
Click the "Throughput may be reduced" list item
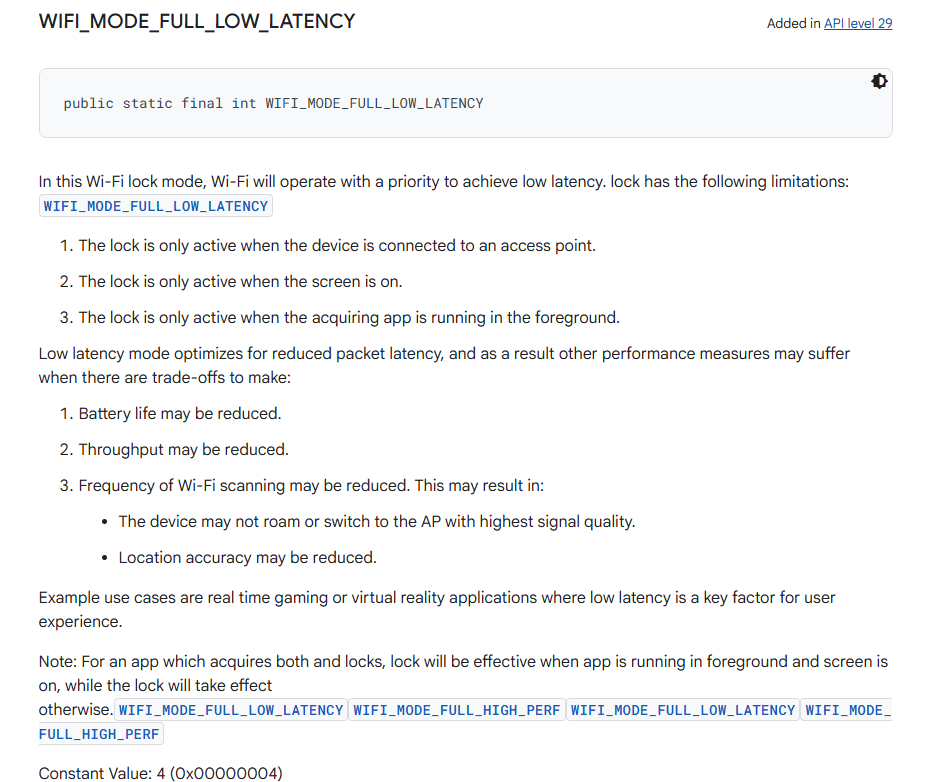pos(183,450)
